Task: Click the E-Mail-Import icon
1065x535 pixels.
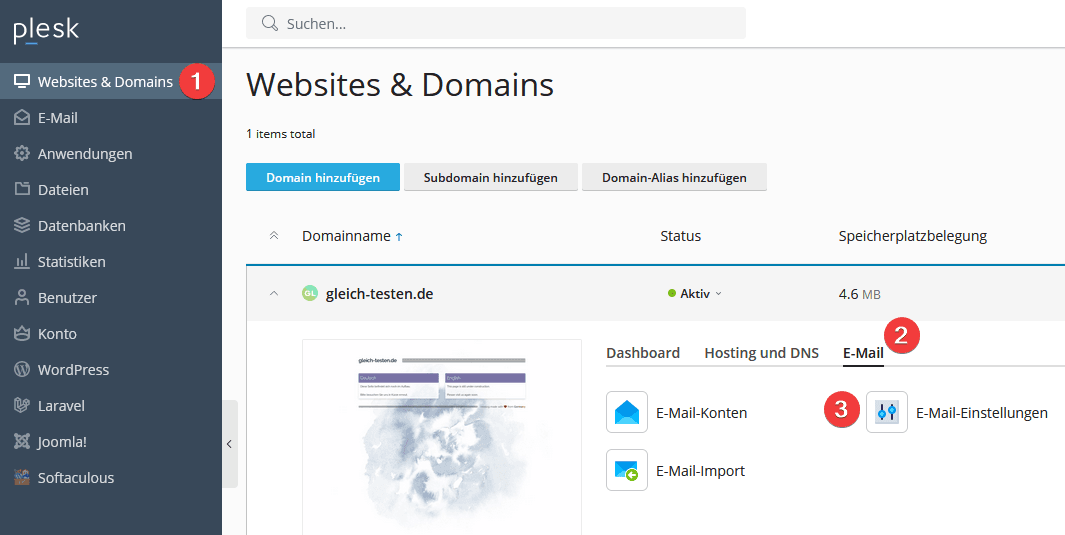Action: pyautogui.click(x=627, y=470)
